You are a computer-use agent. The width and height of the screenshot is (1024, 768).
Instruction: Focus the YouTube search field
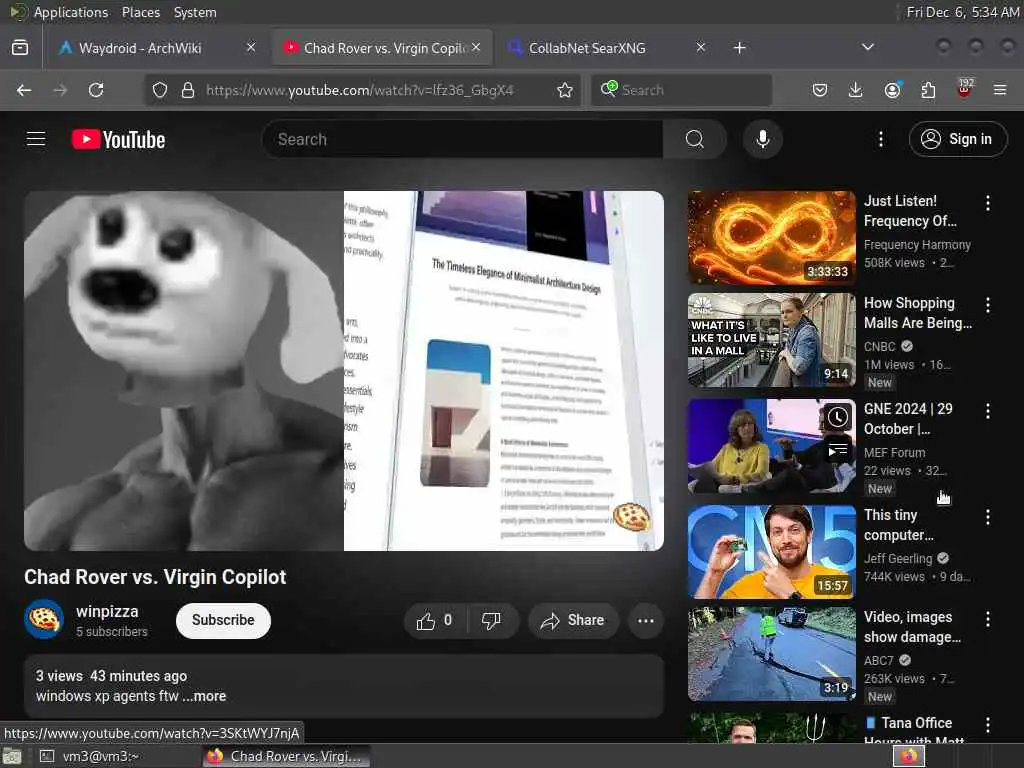[462, 139]
